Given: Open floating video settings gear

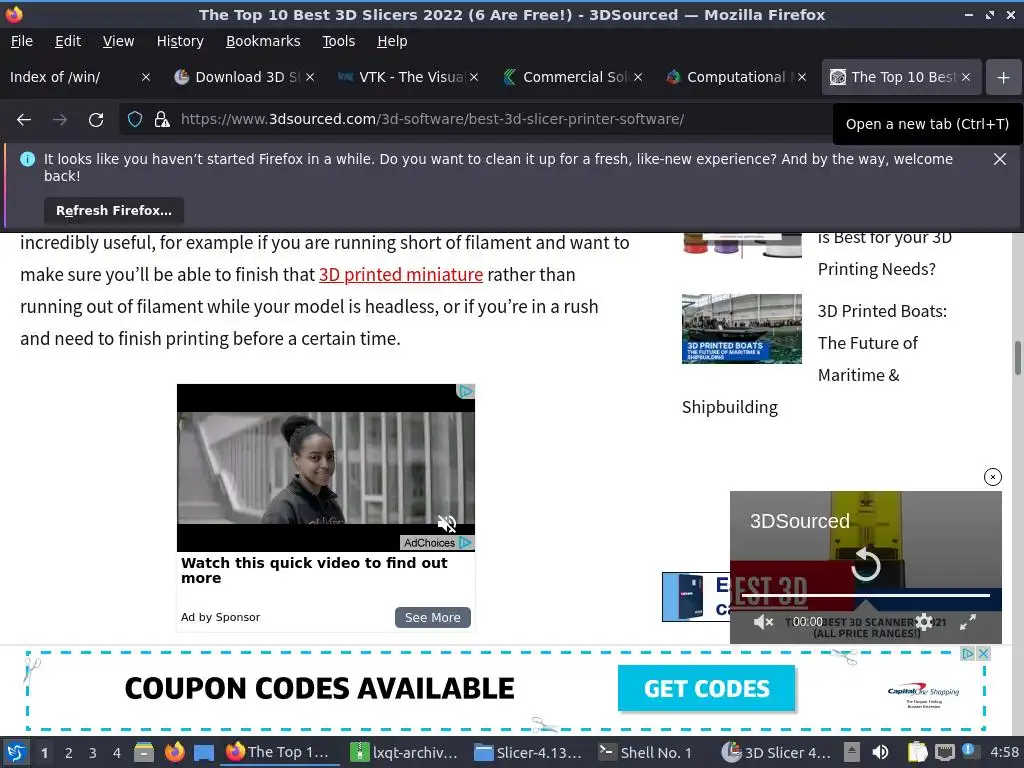Looking at the screenshot, I should (924, 622).
